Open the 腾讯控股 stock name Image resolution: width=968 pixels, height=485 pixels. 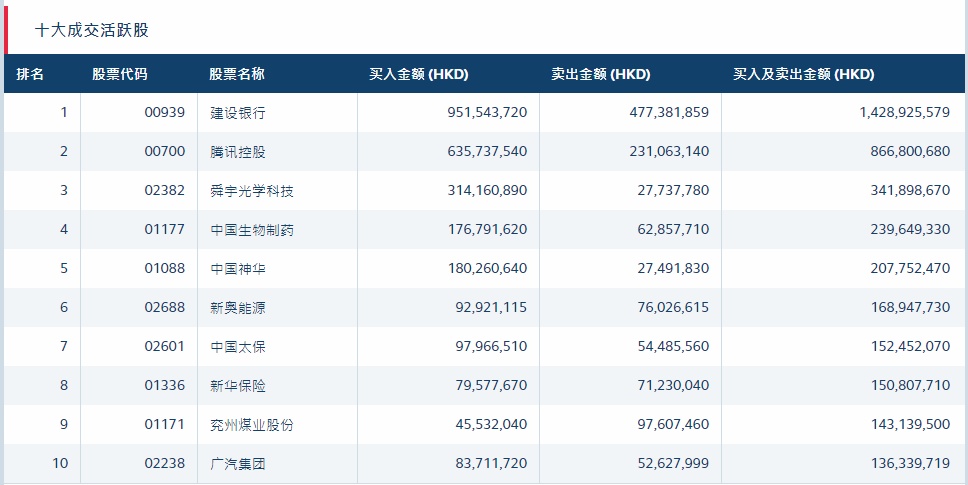(x=238, y=152)
